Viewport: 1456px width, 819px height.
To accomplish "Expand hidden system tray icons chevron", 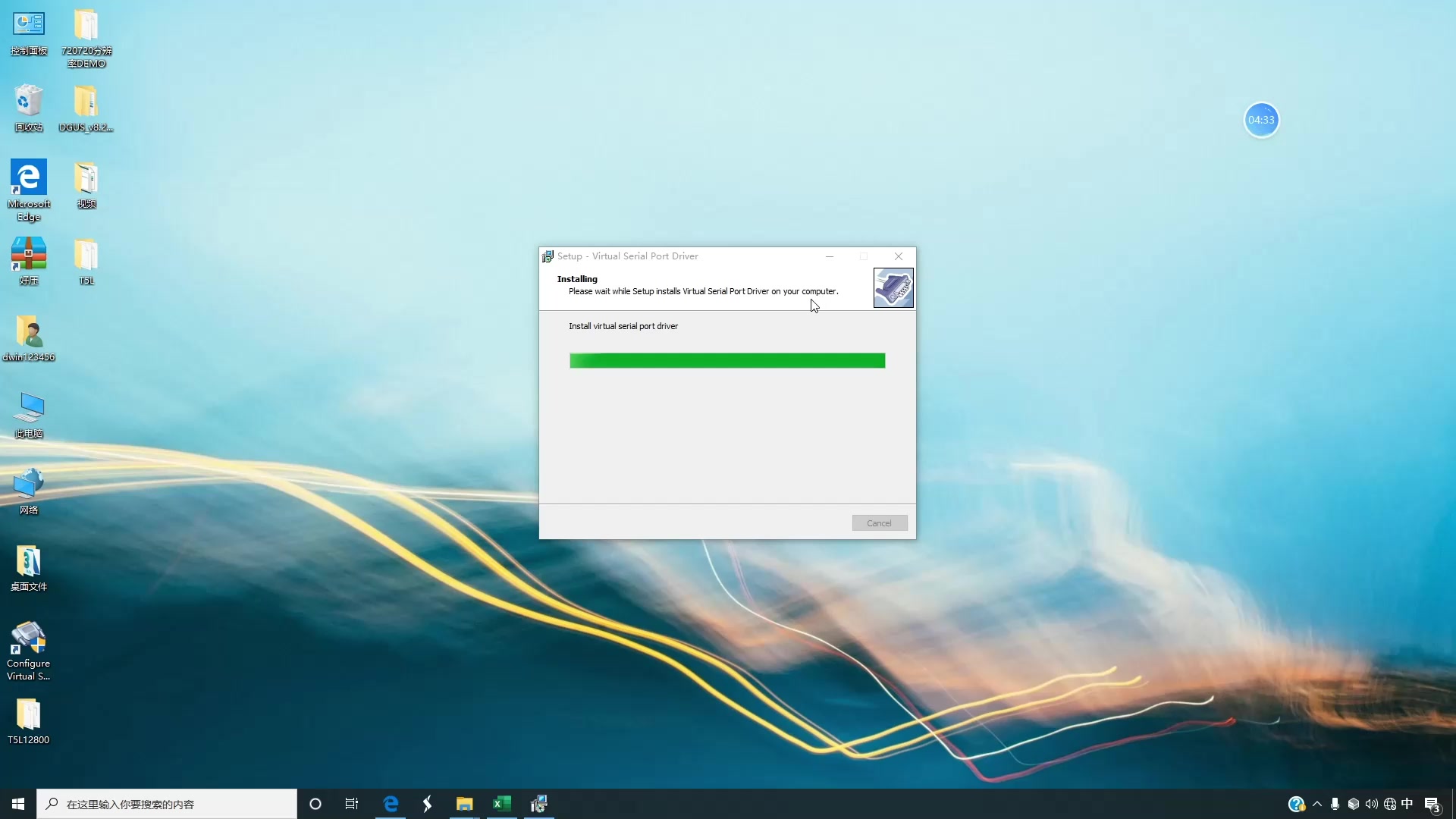I will click(x=1317, y=804).
